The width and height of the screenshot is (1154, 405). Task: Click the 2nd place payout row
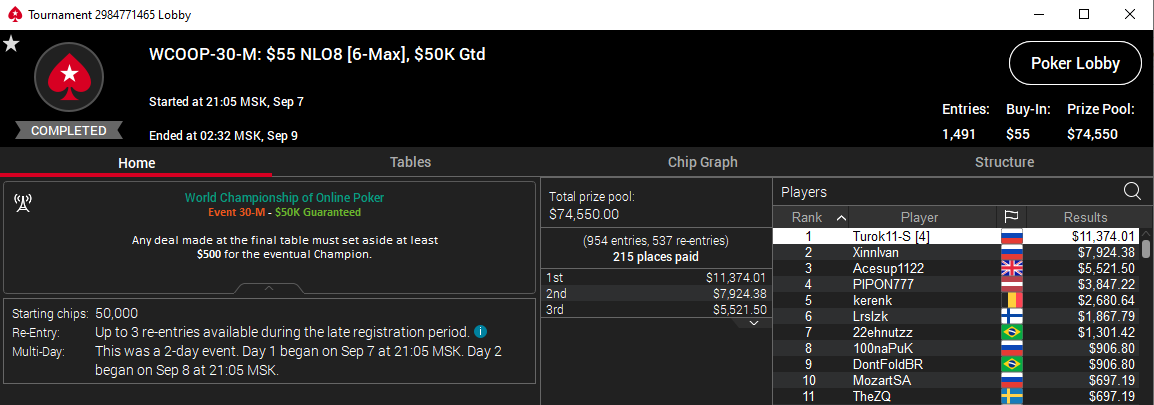click(x=656, y=294)
